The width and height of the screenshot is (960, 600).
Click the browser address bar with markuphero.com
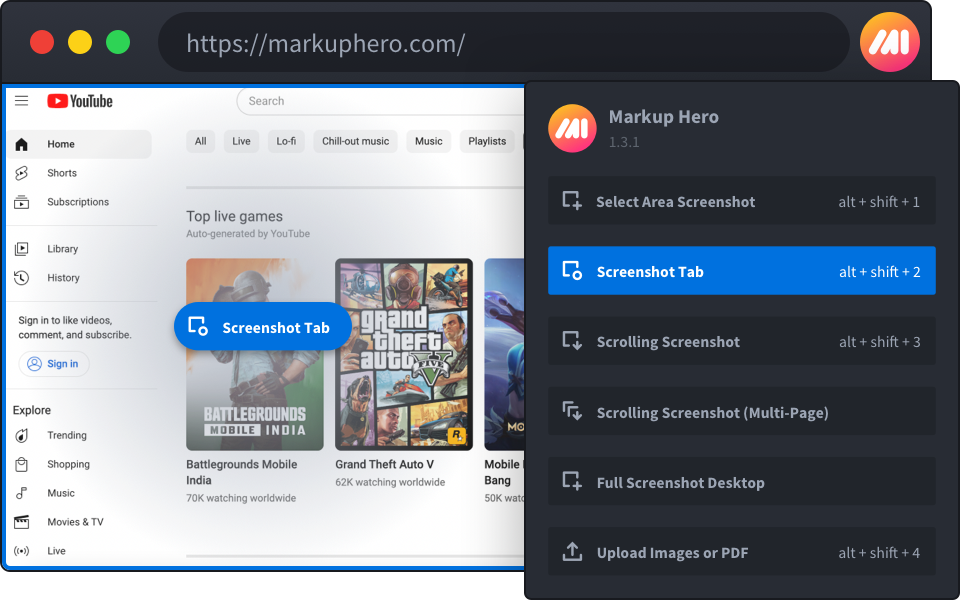coord(503,42)
